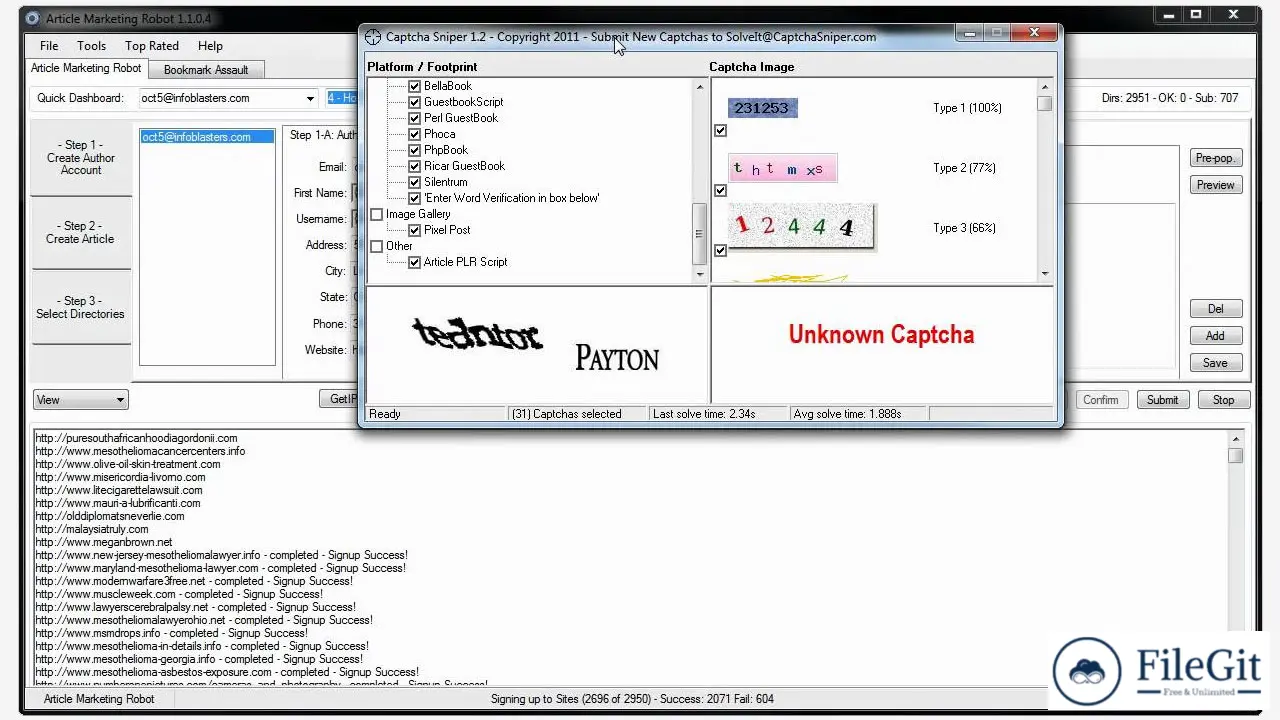The image size is (1280, 720).
Task: Toggle the Ricar GuestBook checkbox
Action: tap(414, 166)
